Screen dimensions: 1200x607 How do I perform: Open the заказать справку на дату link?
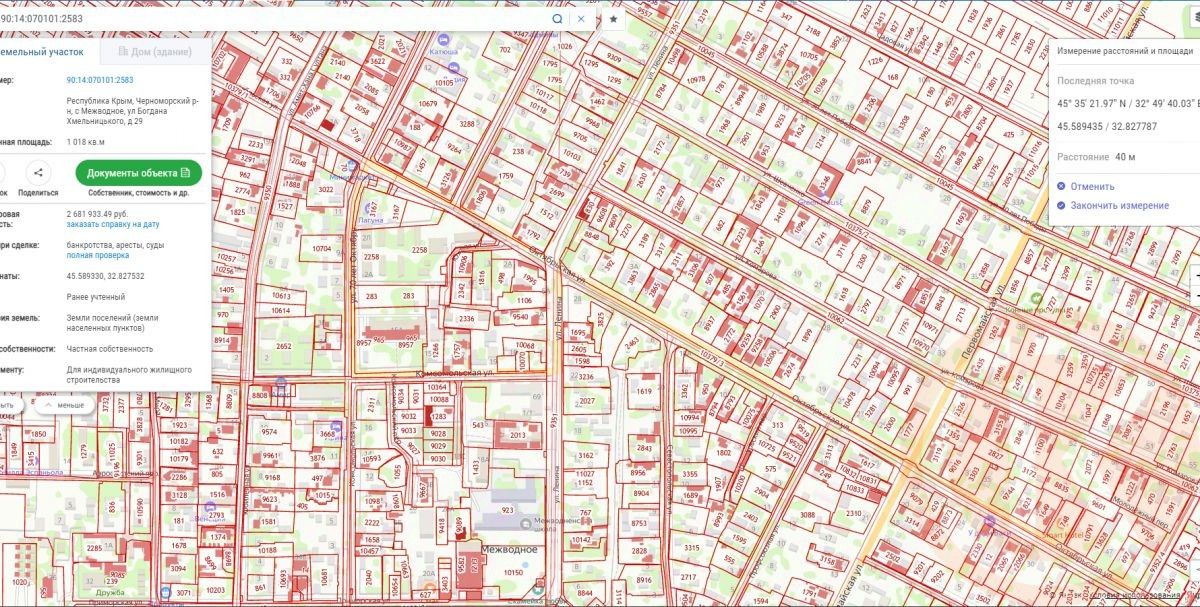click(113, 225)
